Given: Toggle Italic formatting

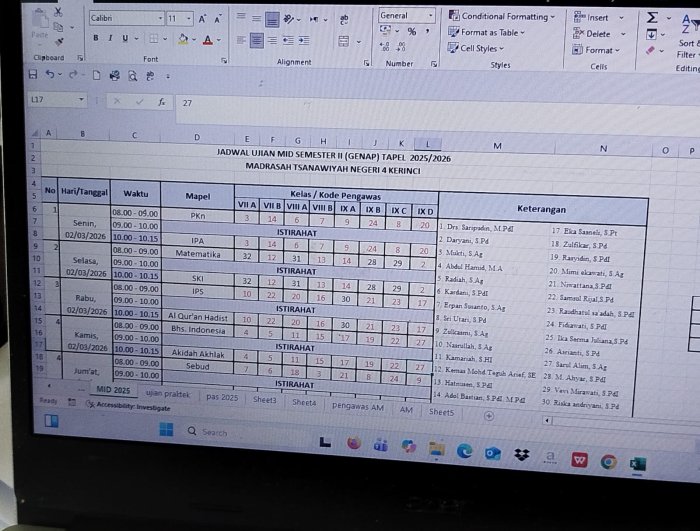Looking at the screenshot, I should click(111, 39).
